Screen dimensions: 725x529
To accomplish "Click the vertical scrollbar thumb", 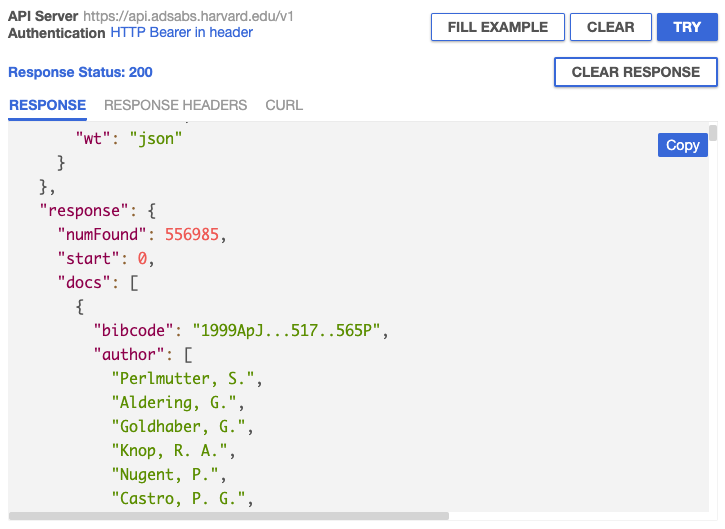I will (713, 134).
